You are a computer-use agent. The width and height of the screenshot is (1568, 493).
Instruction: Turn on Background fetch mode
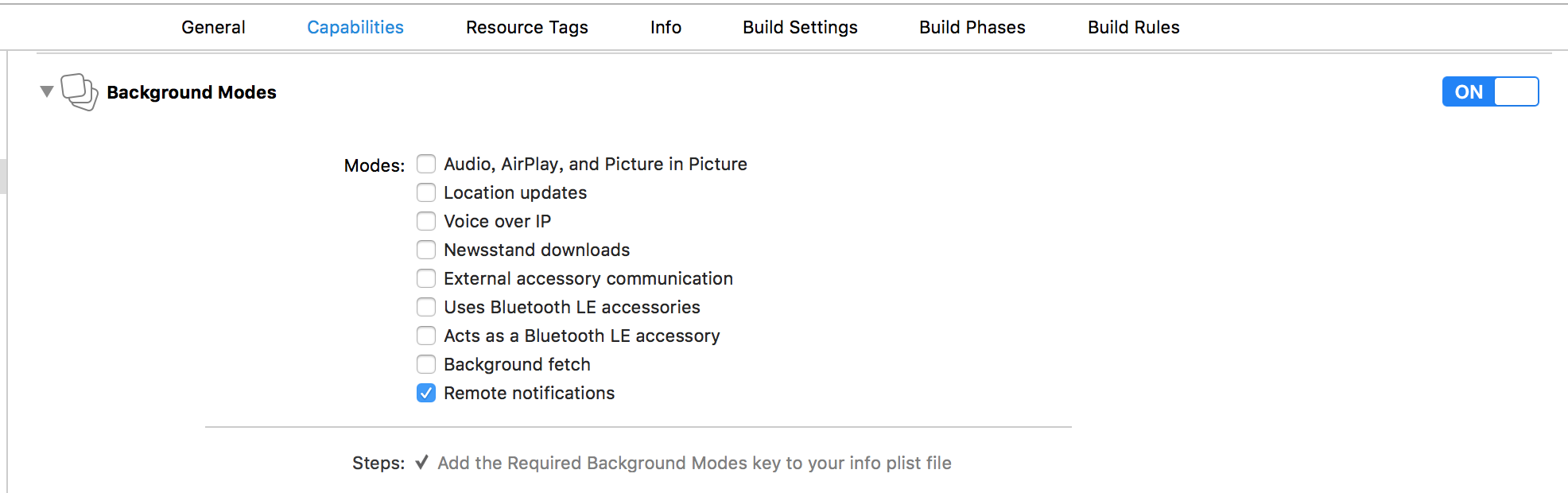point(426,364)
